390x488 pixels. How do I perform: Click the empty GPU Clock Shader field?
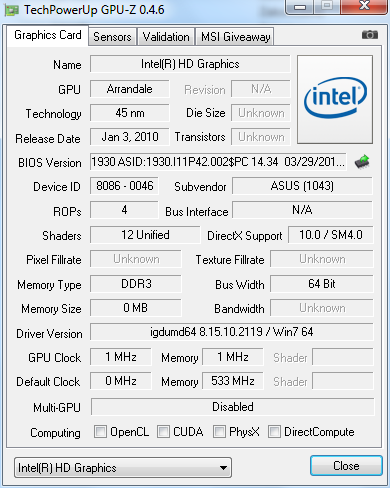(343, 357)
